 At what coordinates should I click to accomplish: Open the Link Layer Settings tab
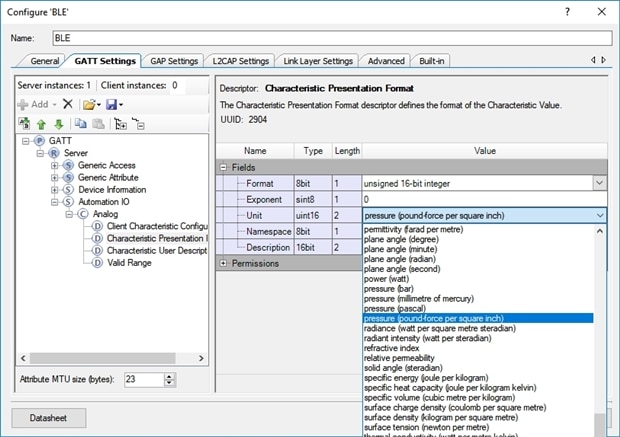(318, 61)
